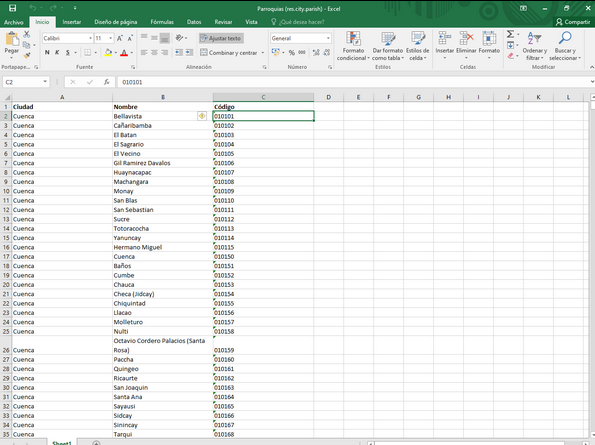This screenshot has height=445, width=595.
Task: Switch to the Vista tab
Action: pyautogui.click(x=251, y=22)
